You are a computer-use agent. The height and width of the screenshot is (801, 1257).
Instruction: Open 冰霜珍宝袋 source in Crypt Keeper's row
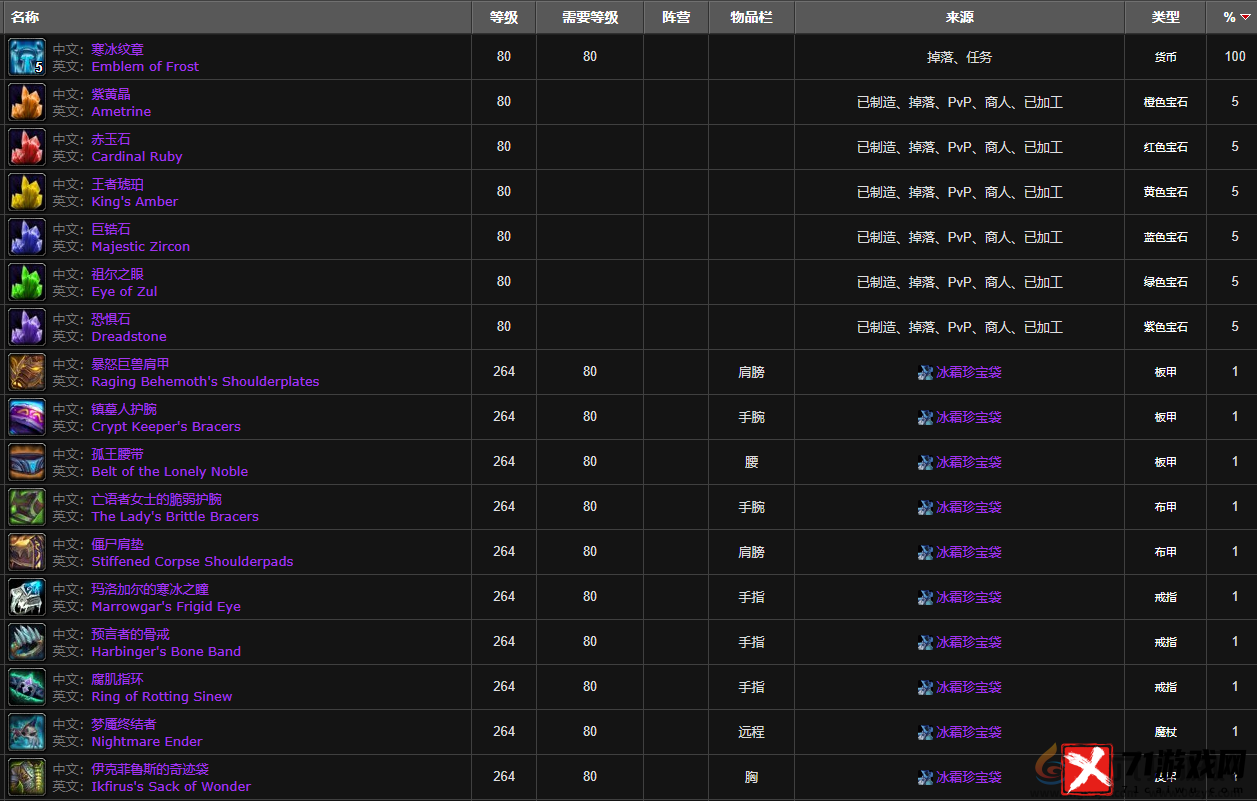pos(969,417)
